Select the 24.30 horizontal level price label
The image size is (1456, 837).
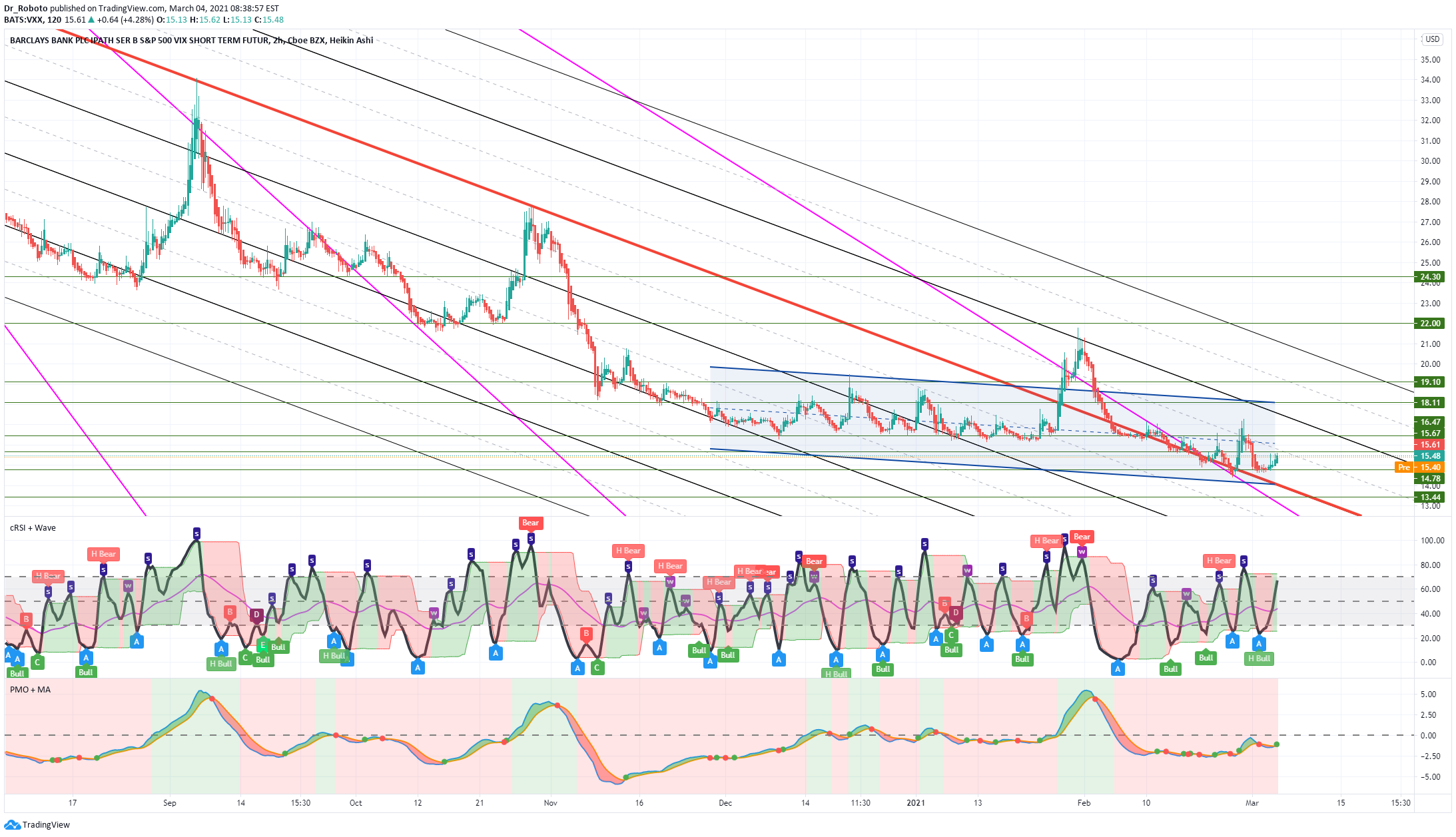click(x=1429, y=277)
